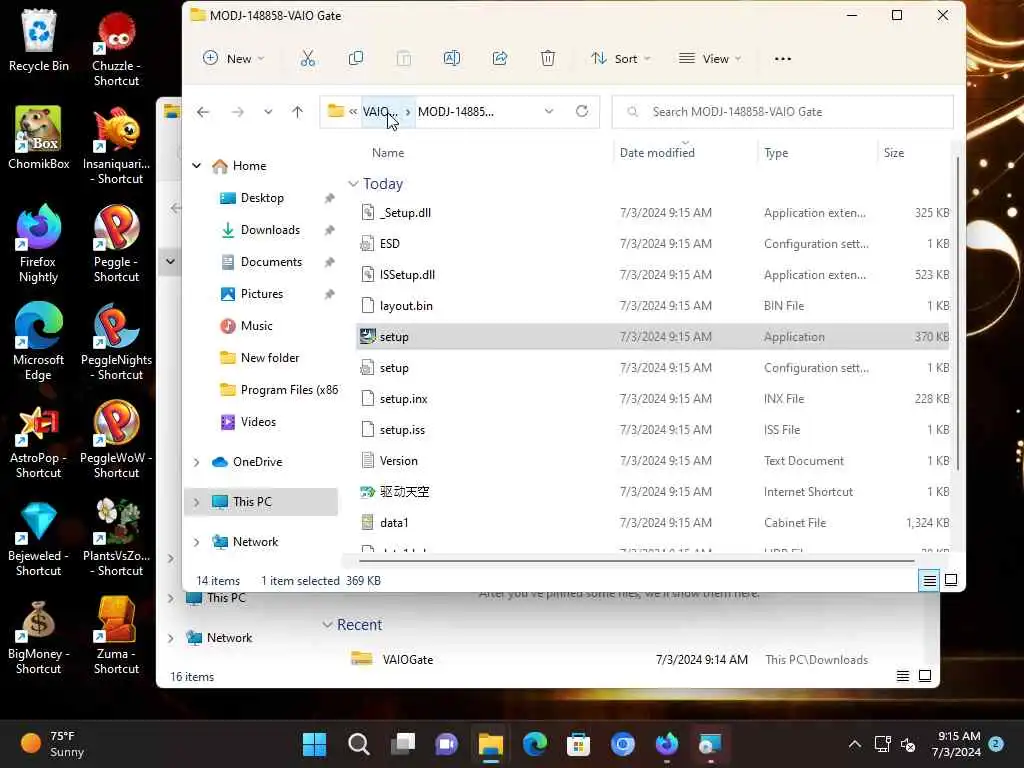1024x768 pixels.
Task: Open Desktop in navigation pane
Action: pyautogui.click(x=261, y=198)
